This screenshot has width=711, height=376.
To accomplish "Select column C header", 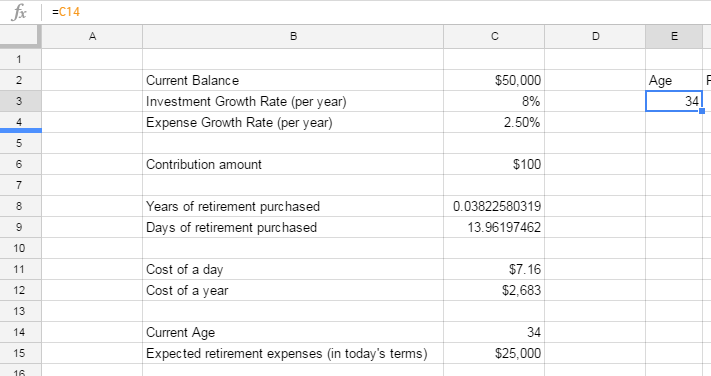I will (x=494, y=36).
